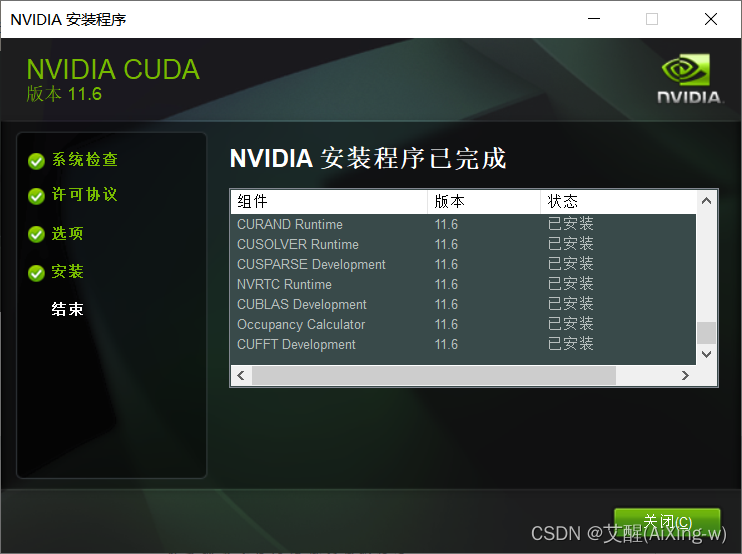The image size is (742, 554).
Task: Select the 系统检查 step label
Action: click(85, 159)
